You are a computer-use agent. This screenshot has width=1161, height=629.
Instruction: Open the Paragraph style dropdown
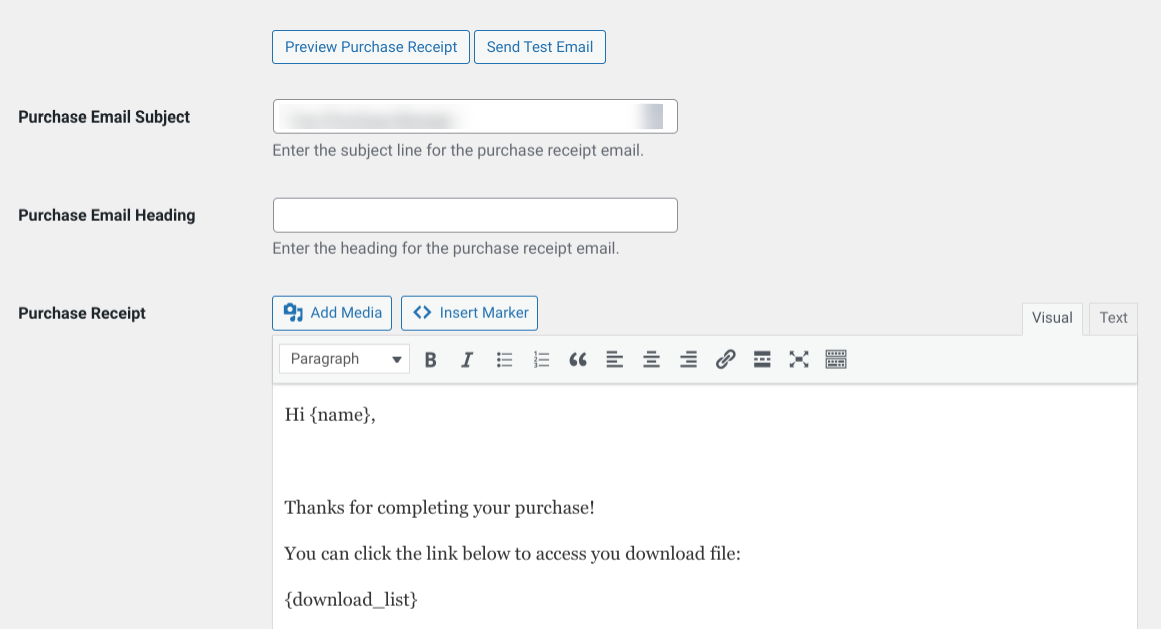click(x=344, y=358)
